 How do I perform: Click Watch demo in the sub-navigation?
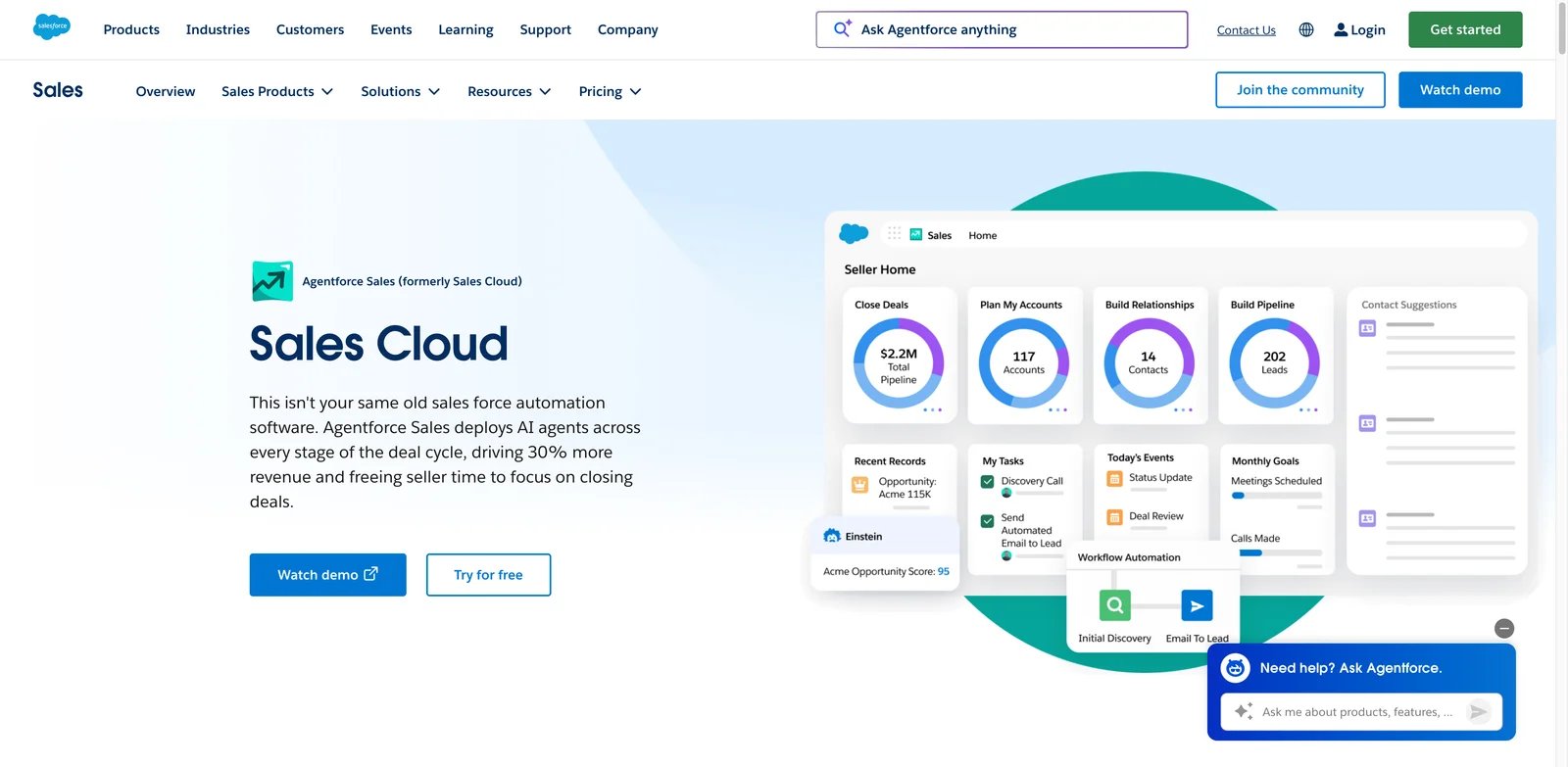click(1460, 90)
